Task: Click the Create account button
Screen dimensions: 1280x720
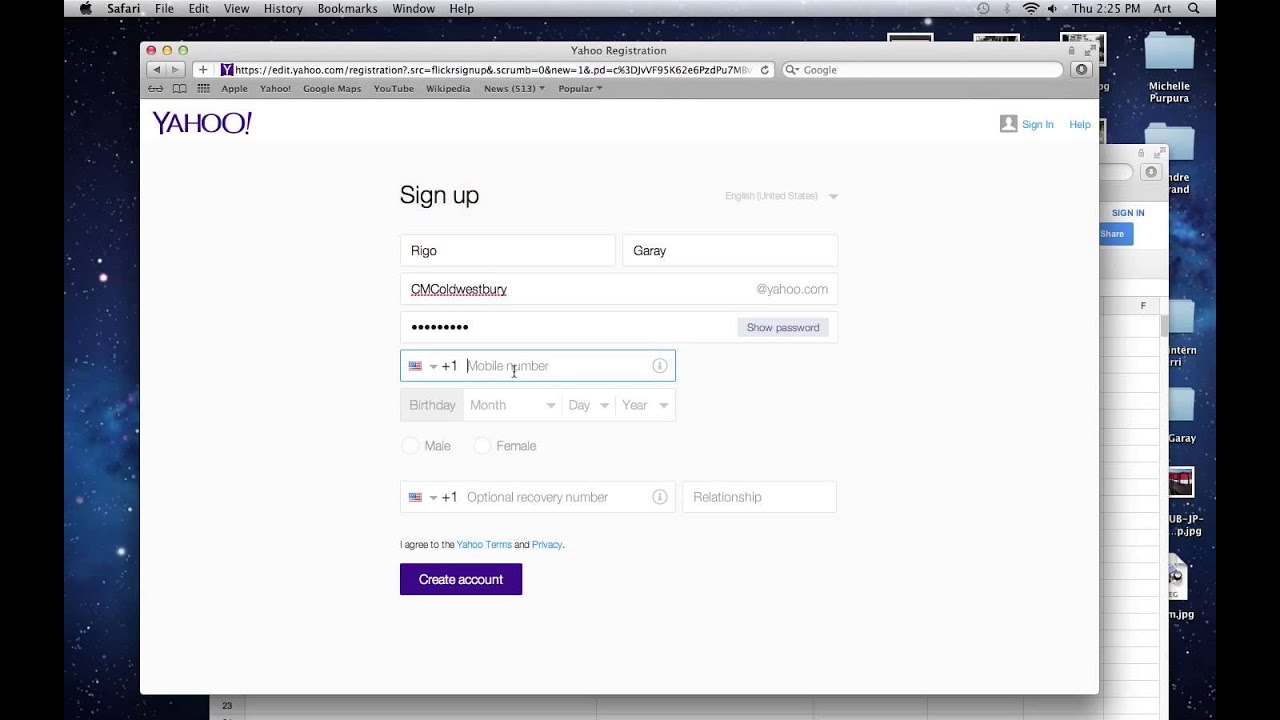Action: tap(461, 580)
